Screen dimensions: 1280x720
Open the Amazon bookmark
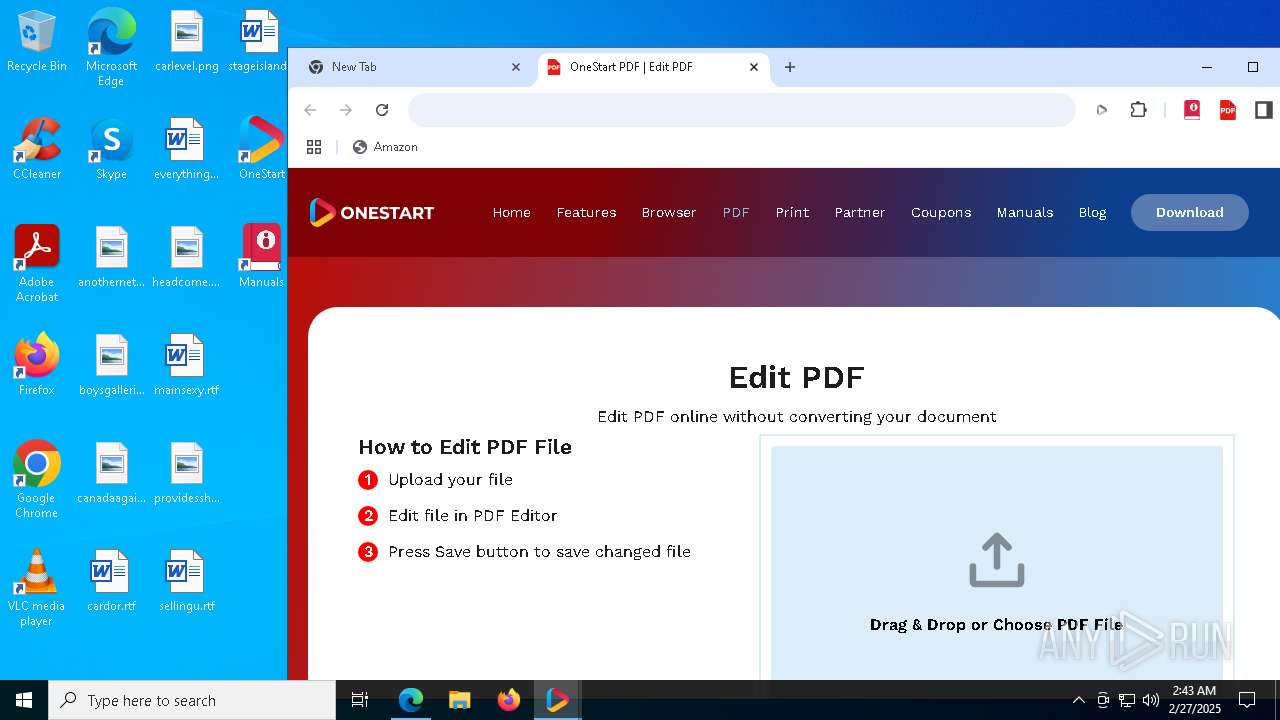pos(385,147)
